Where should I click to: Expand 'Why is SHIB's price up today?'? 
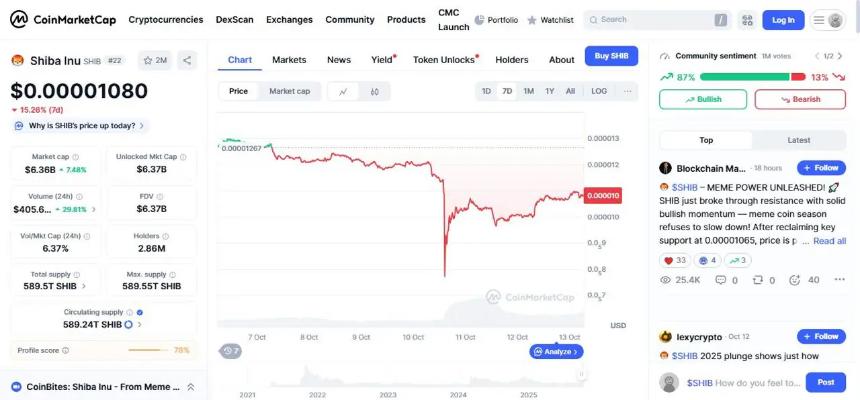[x=82, y=126]
